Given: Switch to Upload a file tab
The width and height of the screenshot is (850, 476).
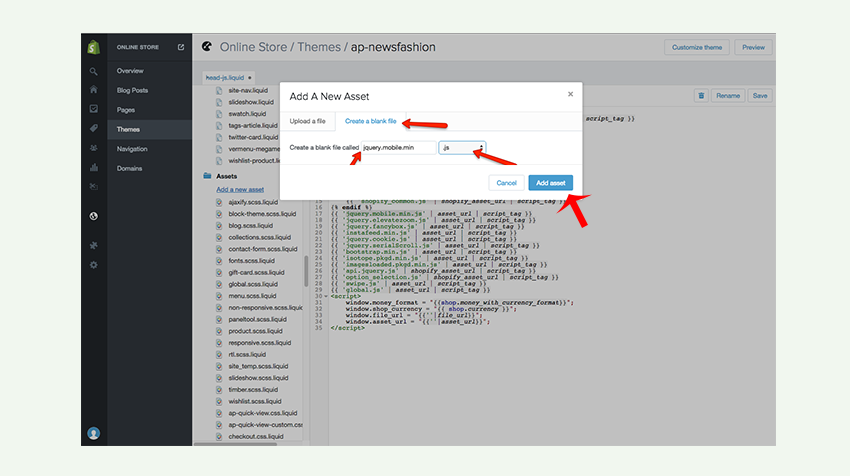Looking at the screenshot, I should point(307,121).
